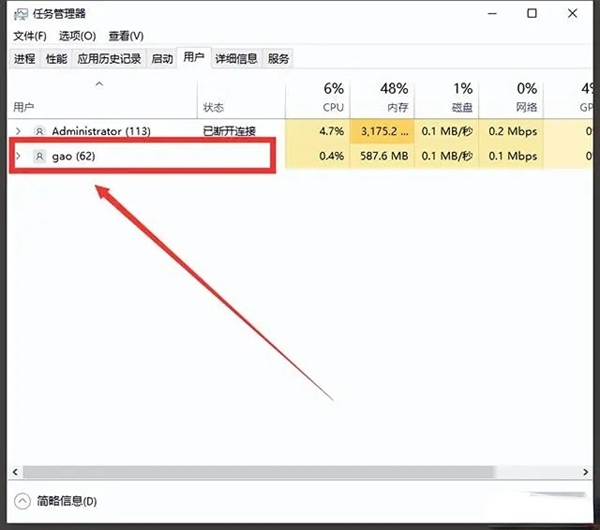Maximize the Task Manager window
The image size is (600, 530).
click(x=532, y=14)
